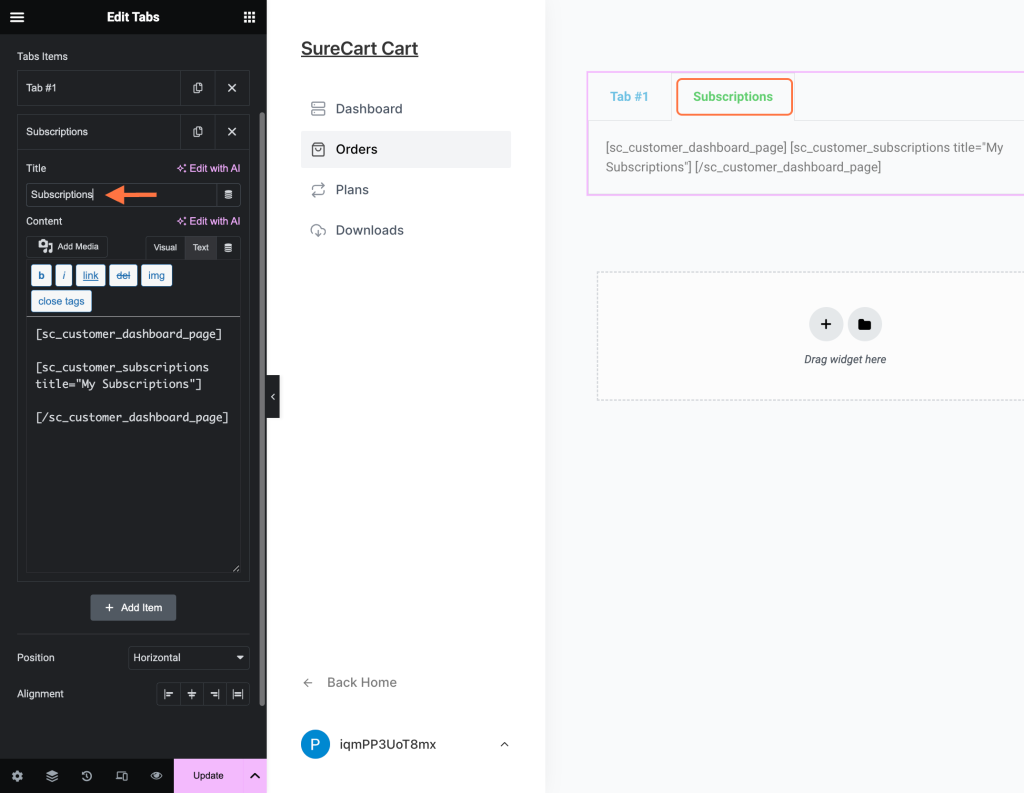Set alignment to center
Image resolution: width=1024 pixels, height=793 pixels.
pyautogui.click(x=192, y=694)
